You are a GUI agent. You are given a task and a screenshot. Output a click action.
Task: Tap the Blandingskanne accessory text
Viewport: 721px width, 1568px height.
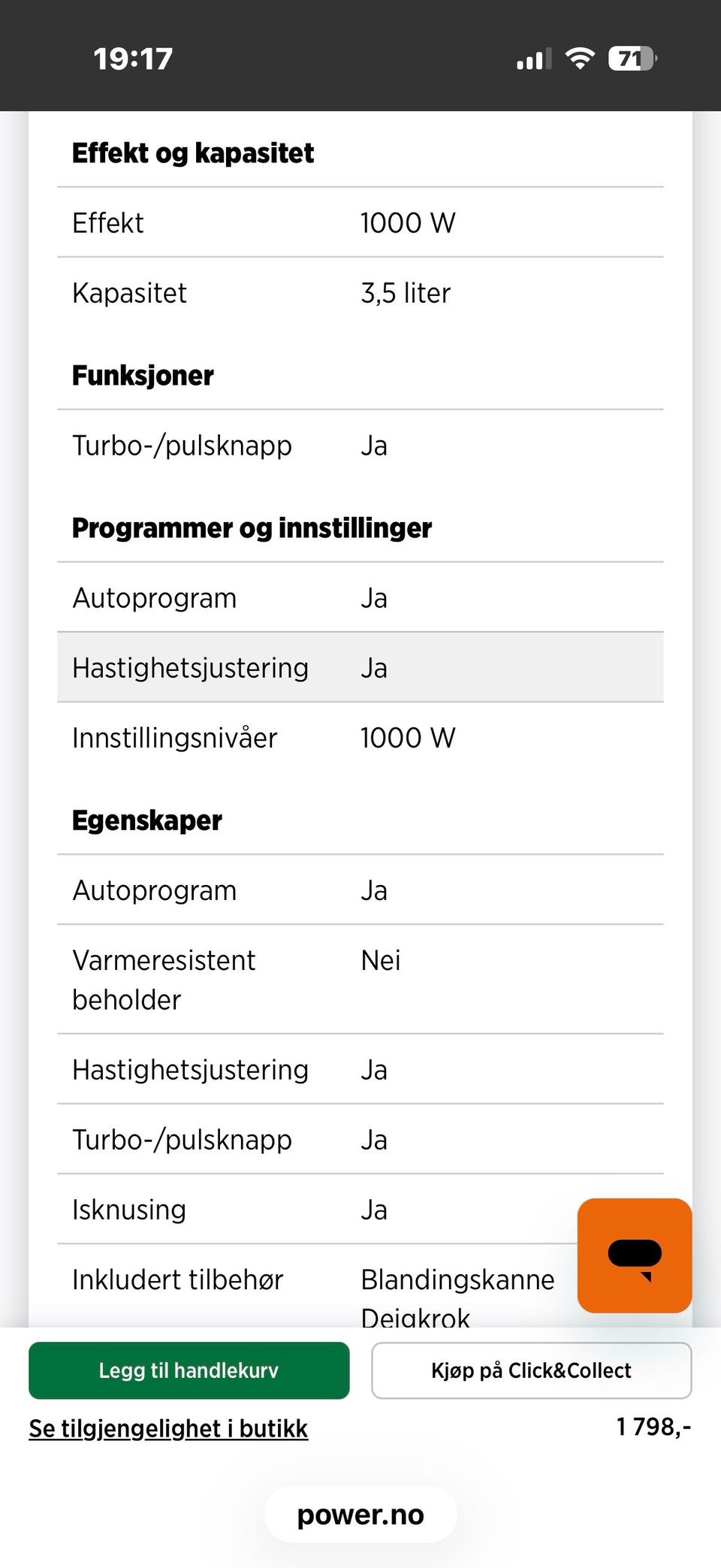coord(457,1279)
